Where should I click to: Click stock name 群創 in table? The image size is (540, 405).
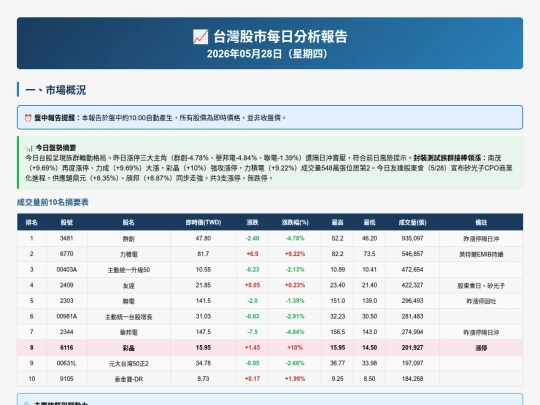pos(128,239)
